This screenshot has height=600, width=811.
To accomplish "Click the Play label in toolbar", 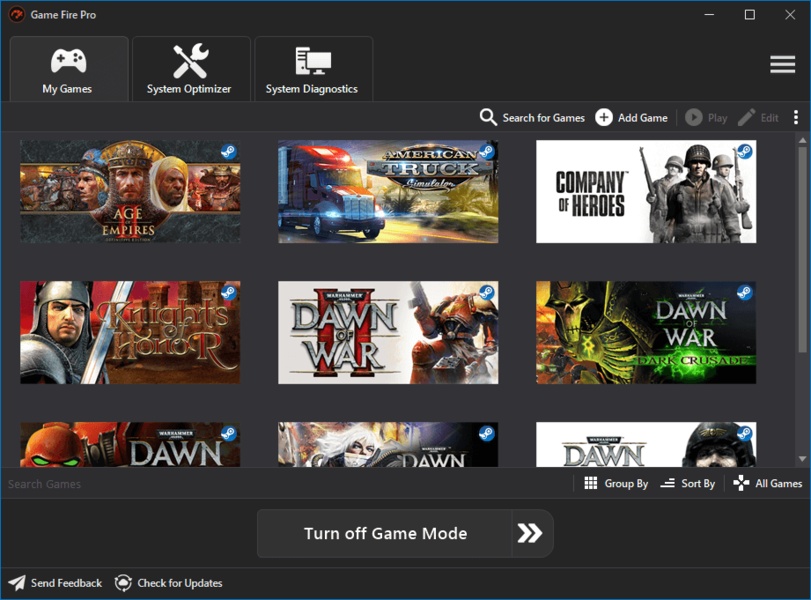I will pyautogui.click(x=717, y=118).
